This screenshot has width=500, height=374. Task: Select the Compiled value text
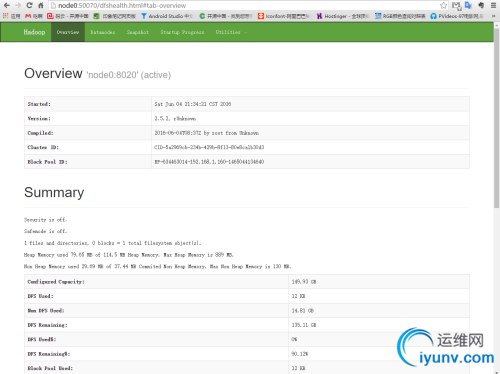[207, 133]
